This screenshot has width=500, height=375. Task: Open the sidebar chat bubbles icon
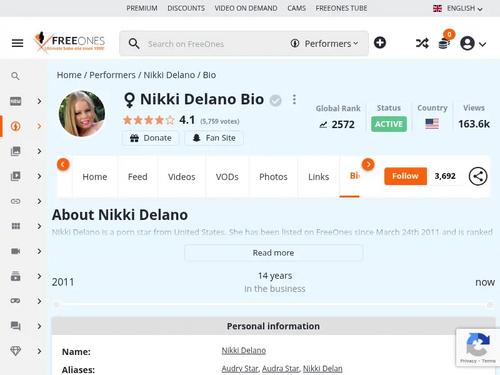(x=16, y=326)
